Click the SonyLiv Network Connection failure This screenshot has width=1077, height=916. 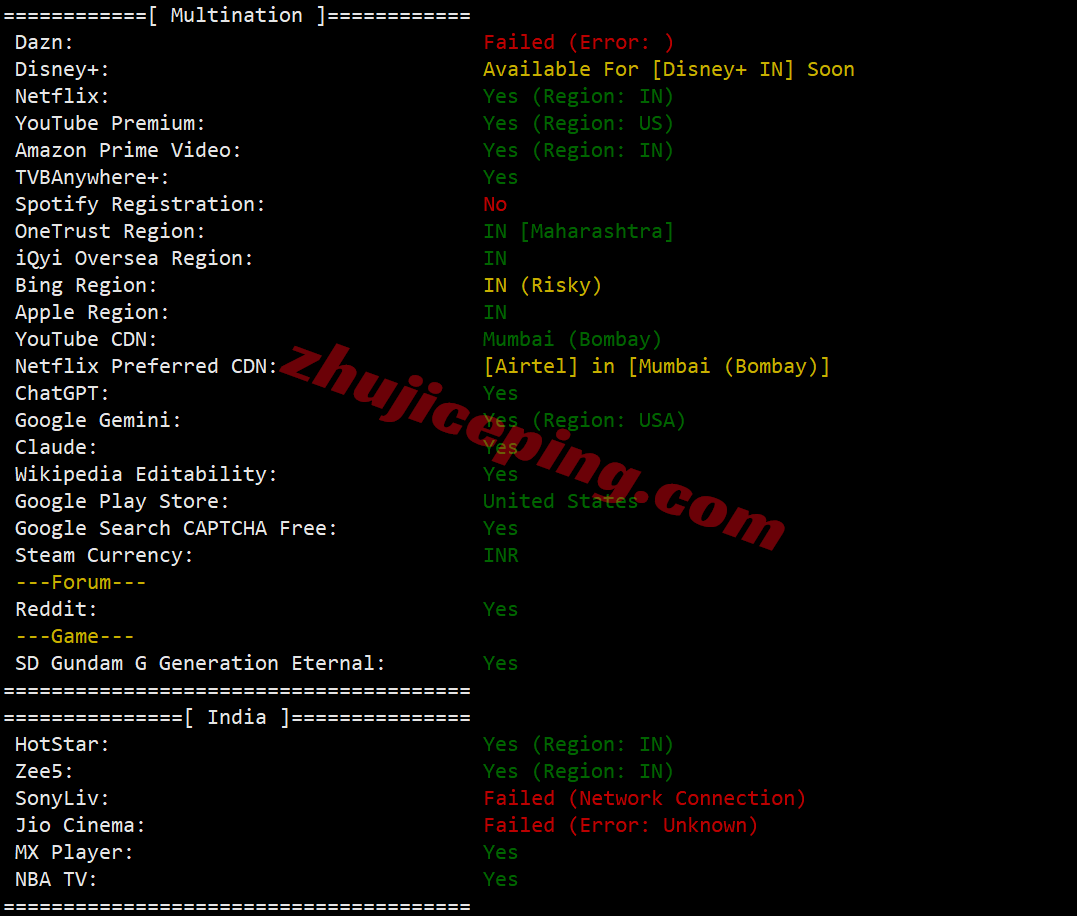[644, 799]
